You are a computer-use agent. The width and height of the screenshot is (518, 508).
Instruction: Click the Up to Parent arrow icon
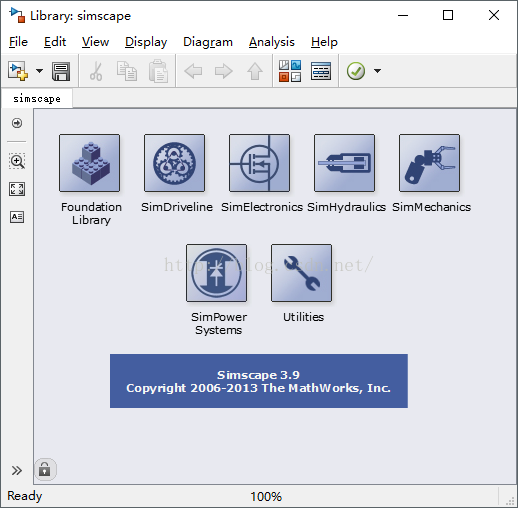[x=255, y=71]
